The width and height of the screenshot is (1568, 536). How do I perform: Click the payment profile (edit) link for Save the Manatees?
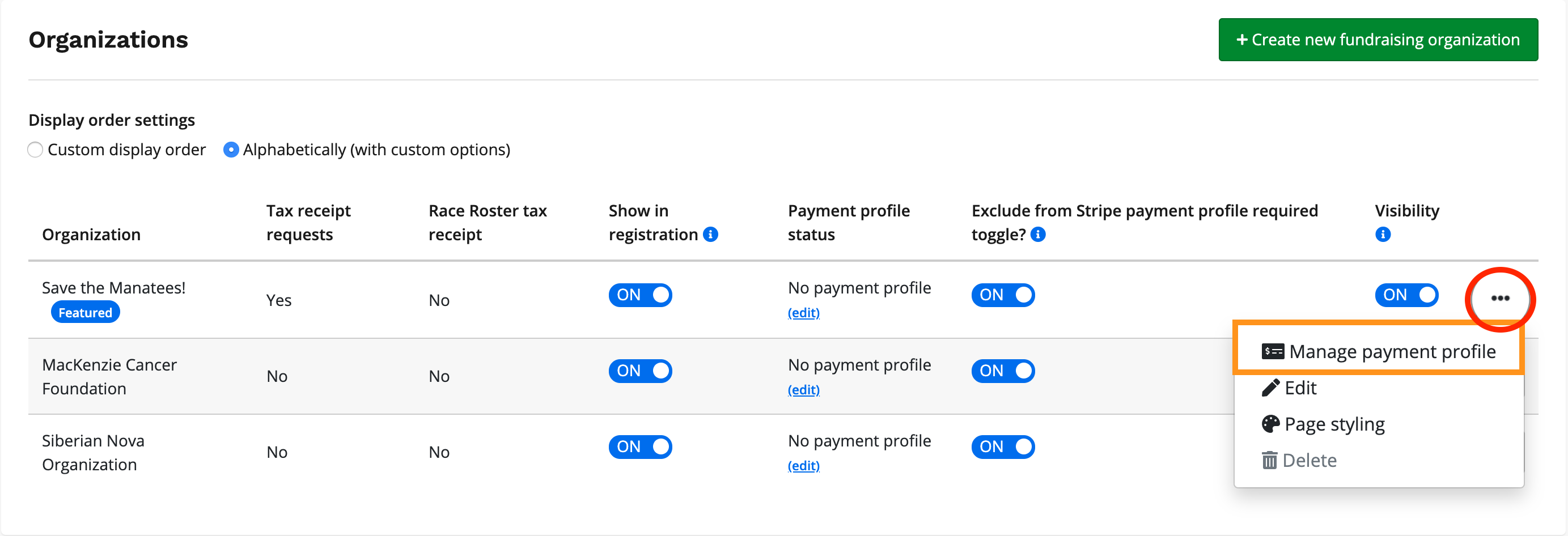pyautogui.click(x=803, y=313)
